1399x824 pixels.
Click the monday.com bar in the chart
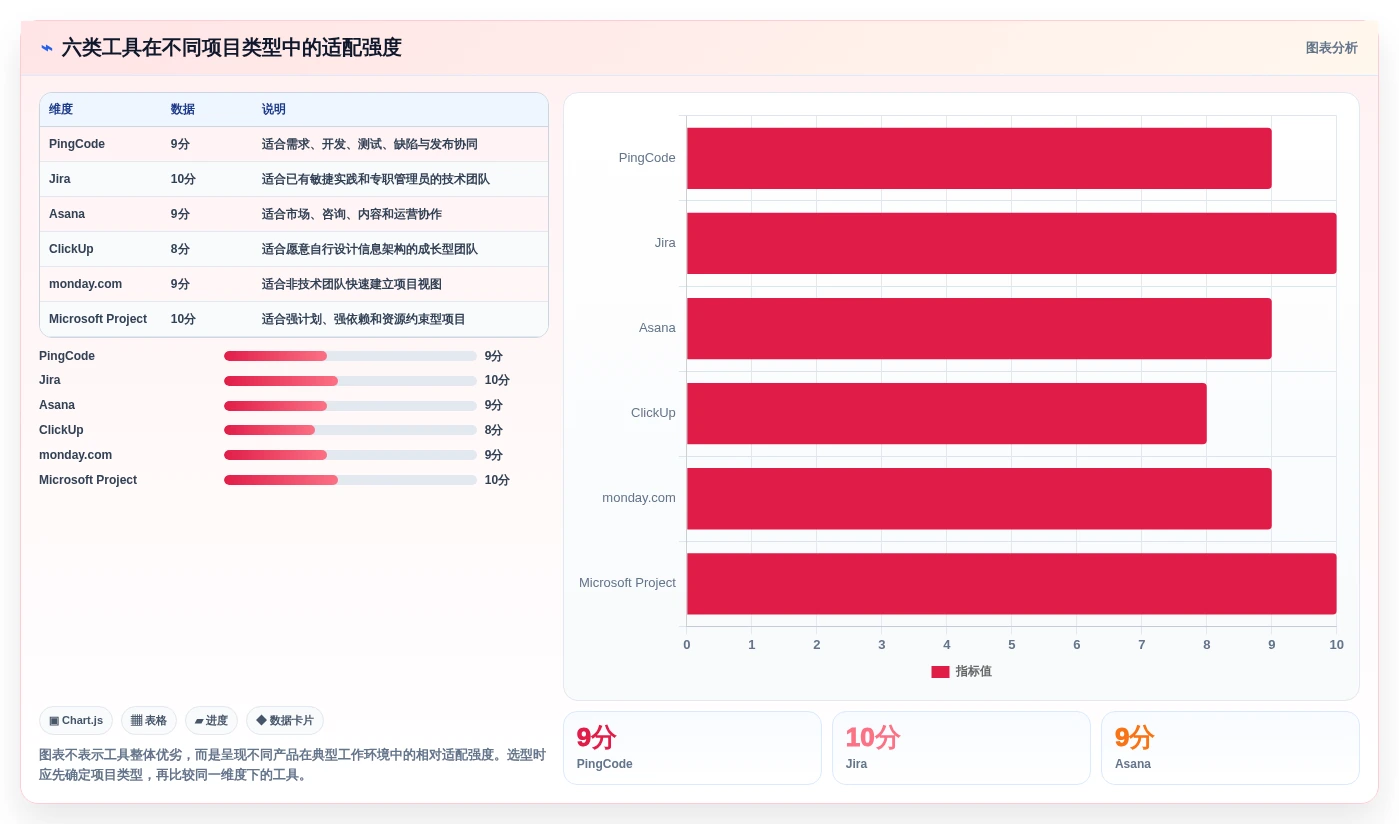click(x=979, y=498)
